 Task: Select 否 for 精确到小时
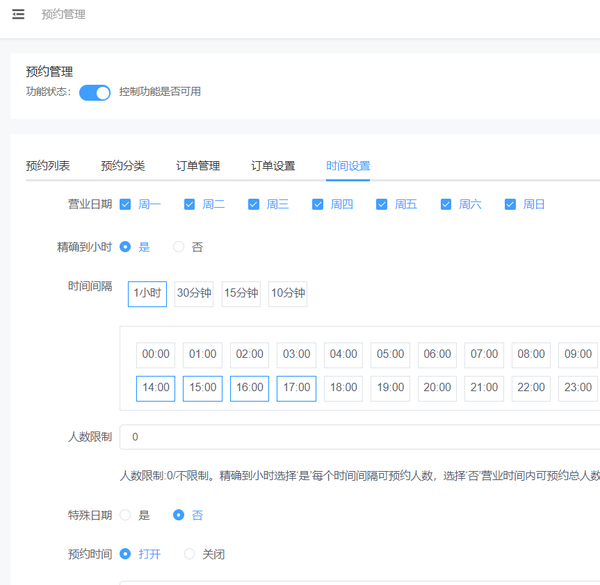pos(179,247)
